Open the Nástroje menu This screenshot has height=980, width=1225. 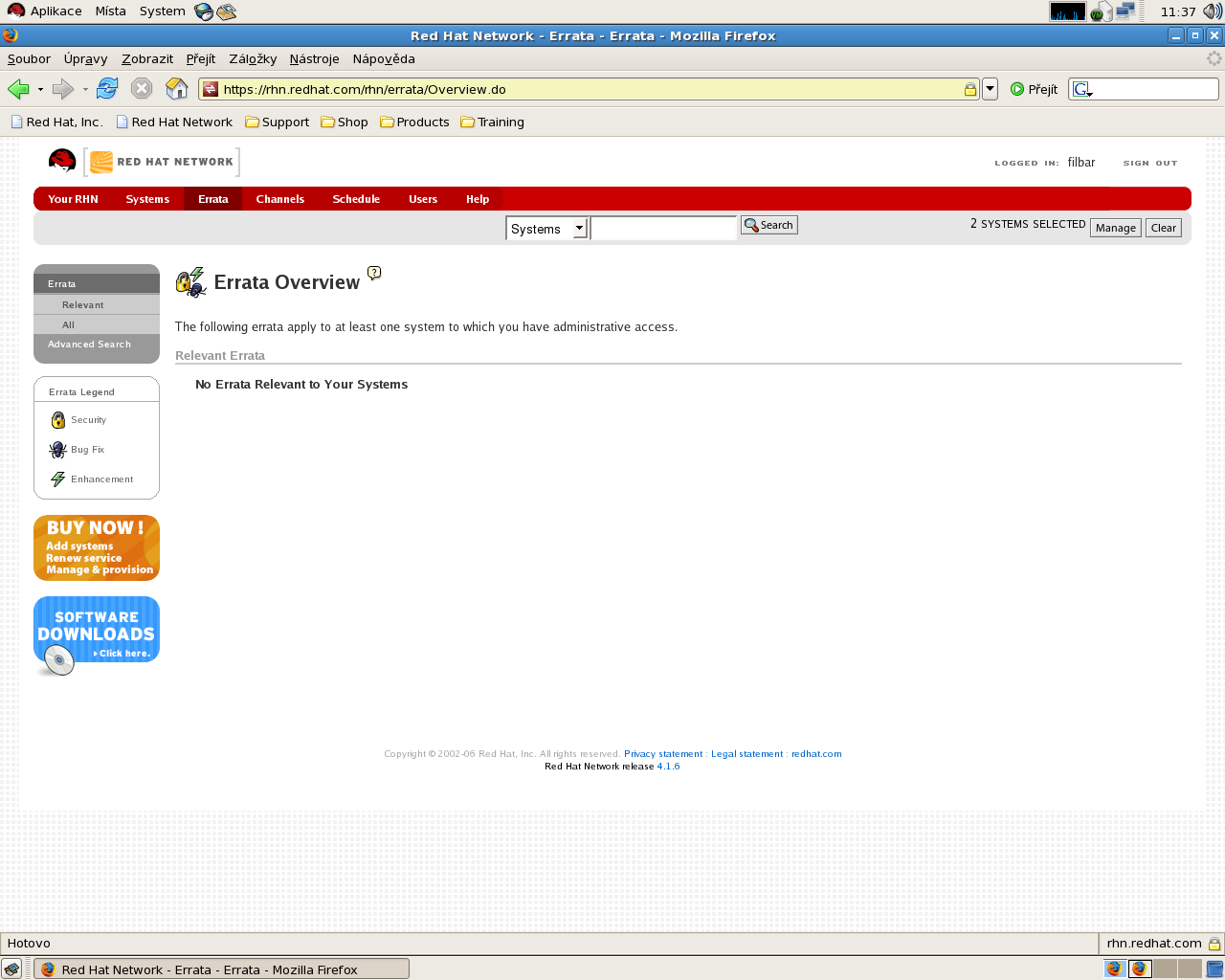314,58
